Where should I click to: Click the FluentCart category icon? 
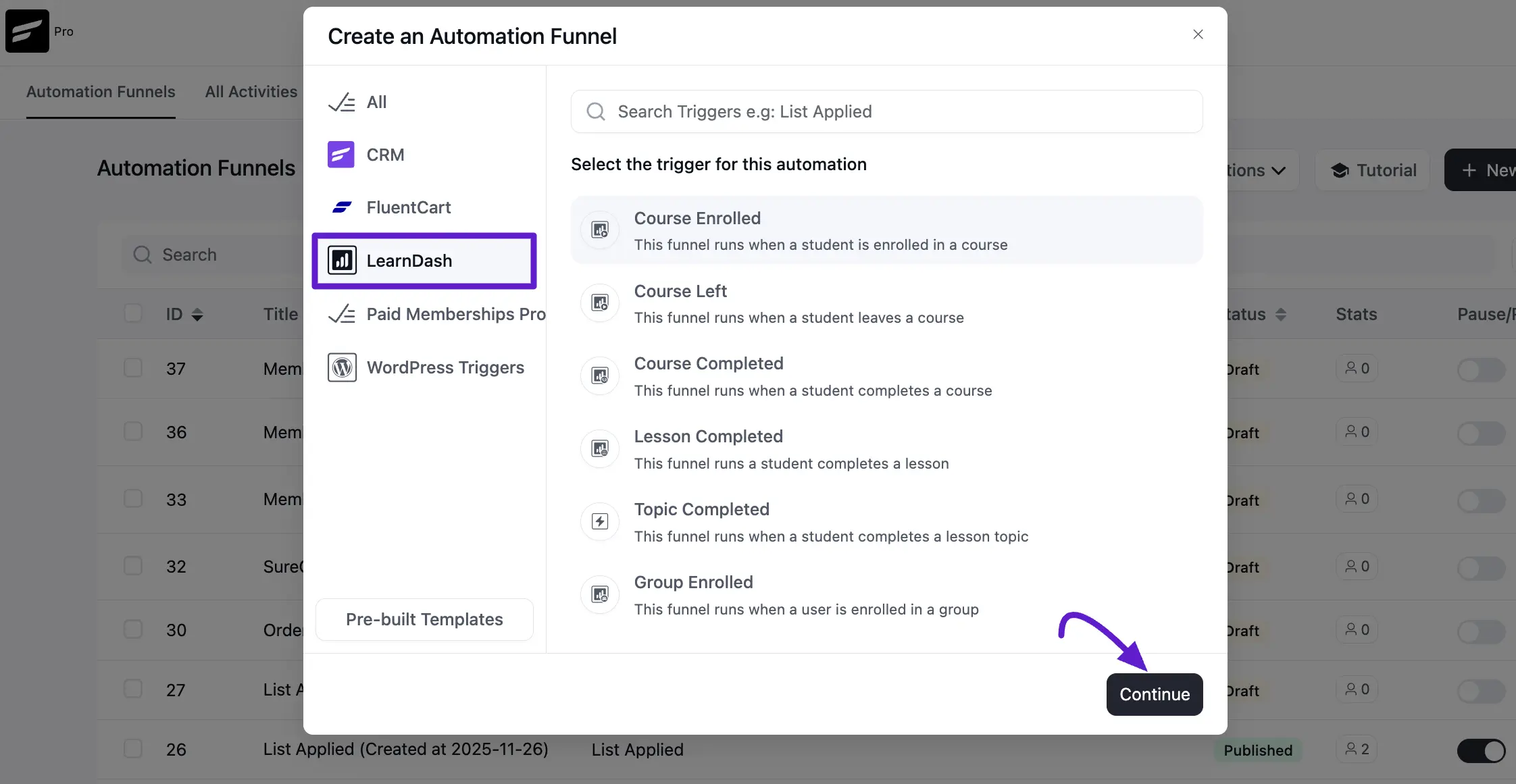(342, 207)
